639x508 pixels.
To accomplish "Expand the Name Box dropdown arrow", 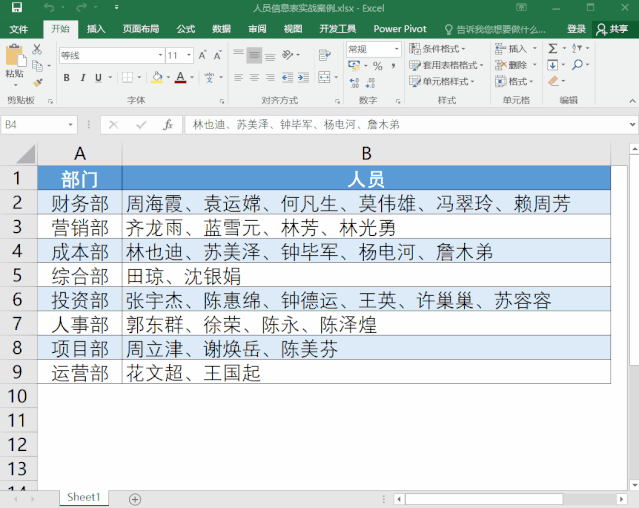I will click(x=70, y=125).
